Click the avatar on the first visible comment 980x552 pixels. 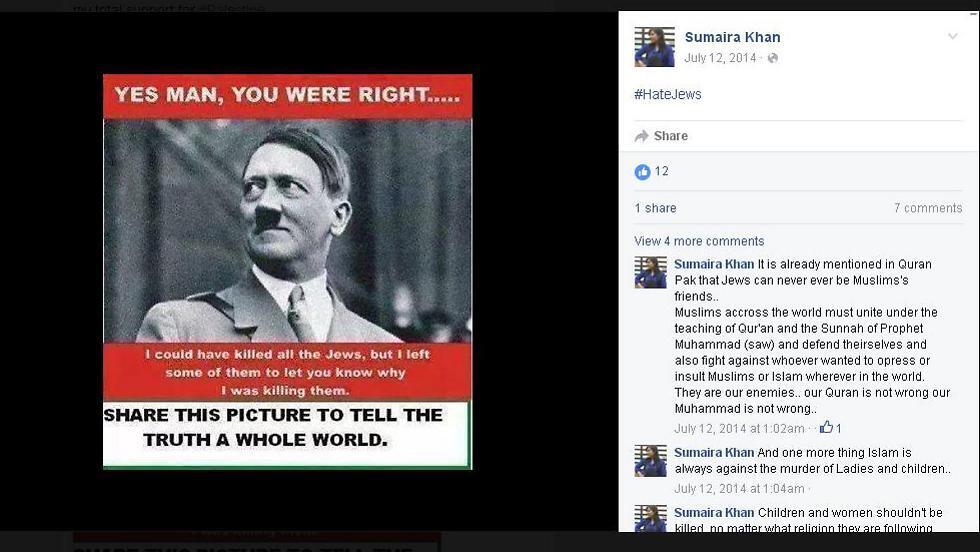(x=651, y=273)
